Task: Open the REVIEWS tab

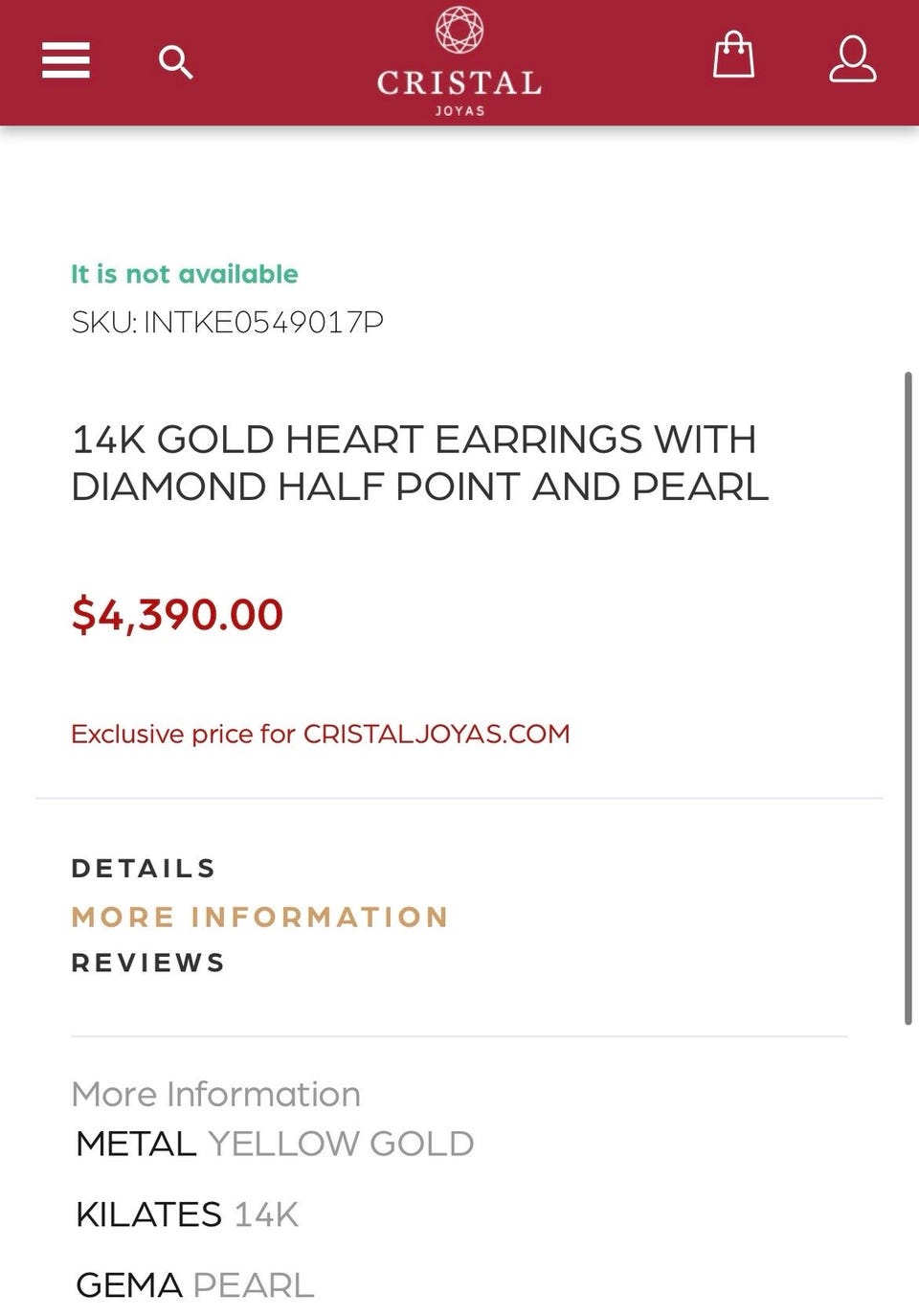Action: coord(148,963)
